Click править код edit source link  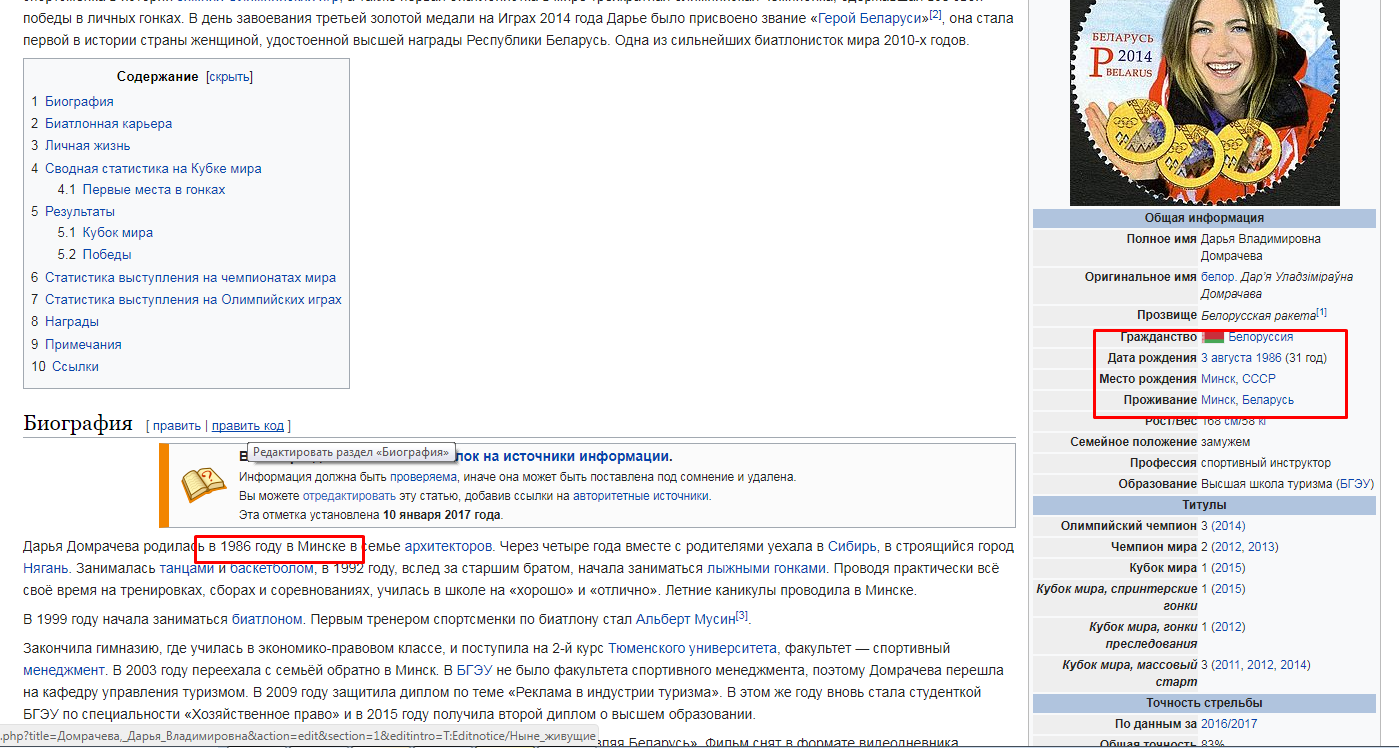248,426
